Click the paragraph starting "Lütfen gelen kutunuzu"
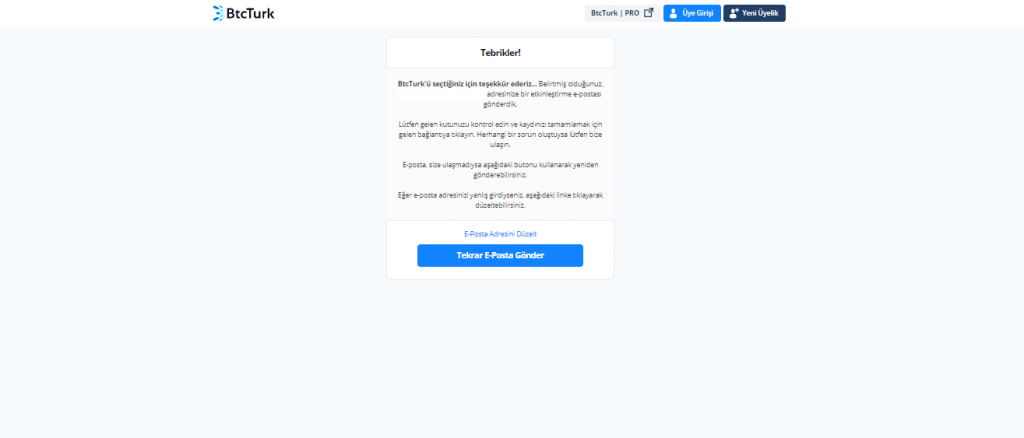 pyautogui.click(x=500, y=134)
